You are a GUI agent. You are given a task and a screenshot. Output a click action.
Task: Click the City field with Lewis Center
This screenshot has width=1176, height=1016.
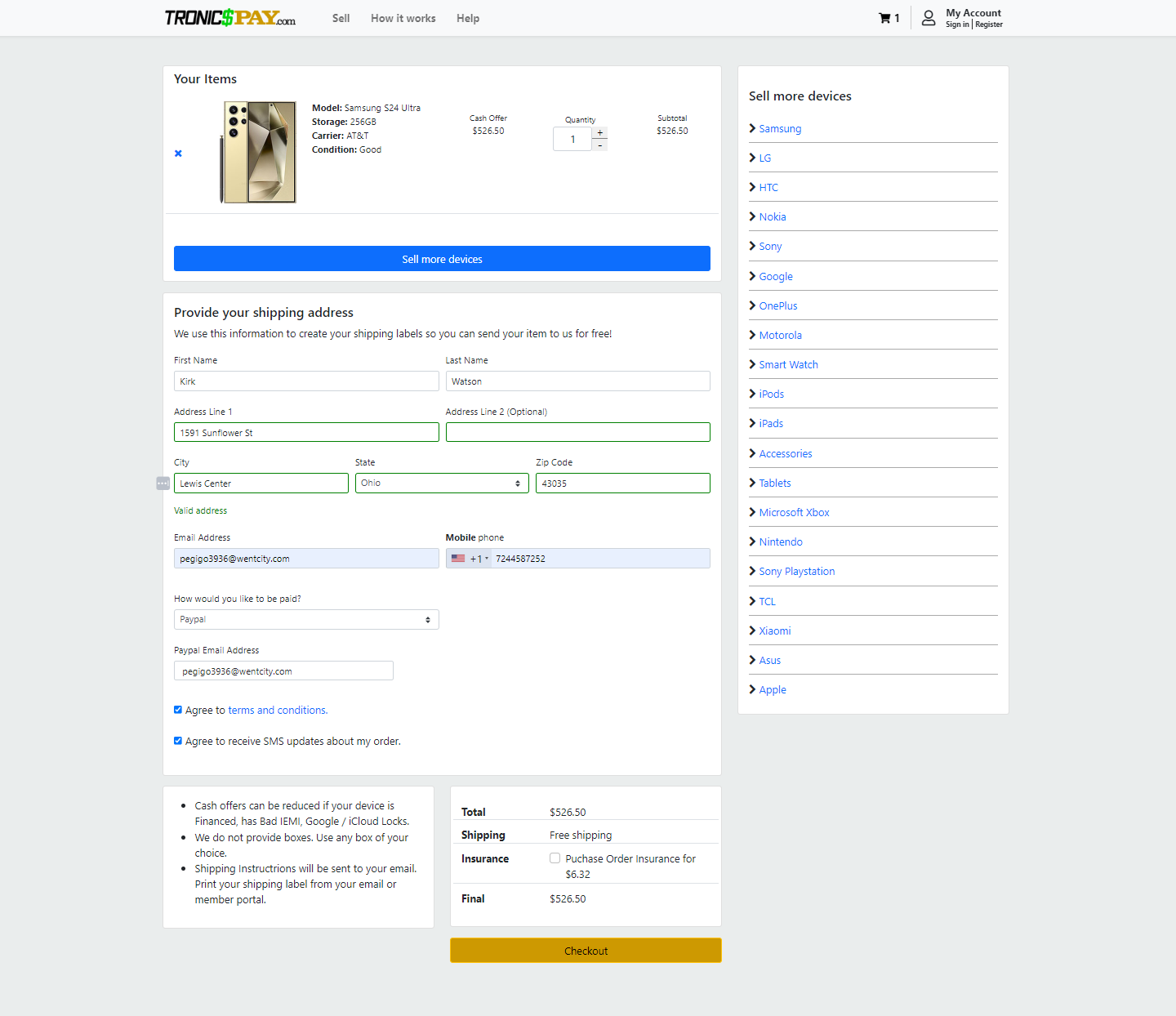click(x=261, y=483)
